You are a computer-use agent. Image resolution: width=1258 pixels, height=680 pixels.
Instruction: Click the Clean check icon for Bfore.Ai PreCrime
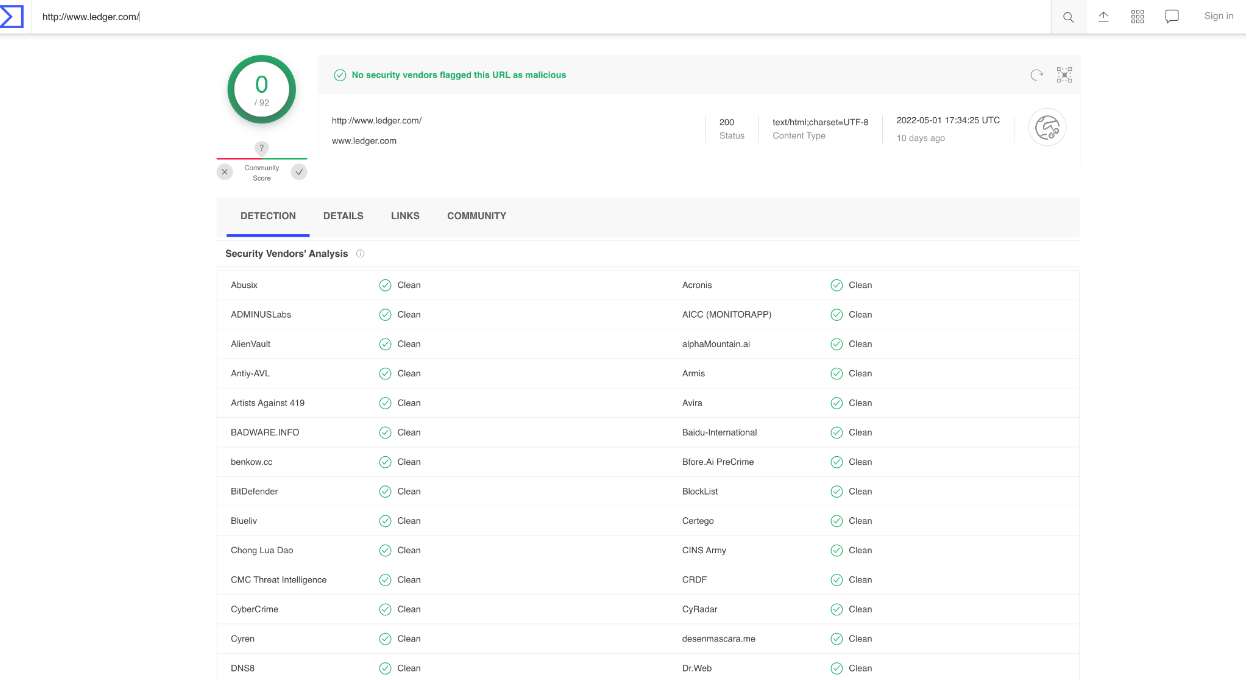pyautogui.click(x=837, y=462)
